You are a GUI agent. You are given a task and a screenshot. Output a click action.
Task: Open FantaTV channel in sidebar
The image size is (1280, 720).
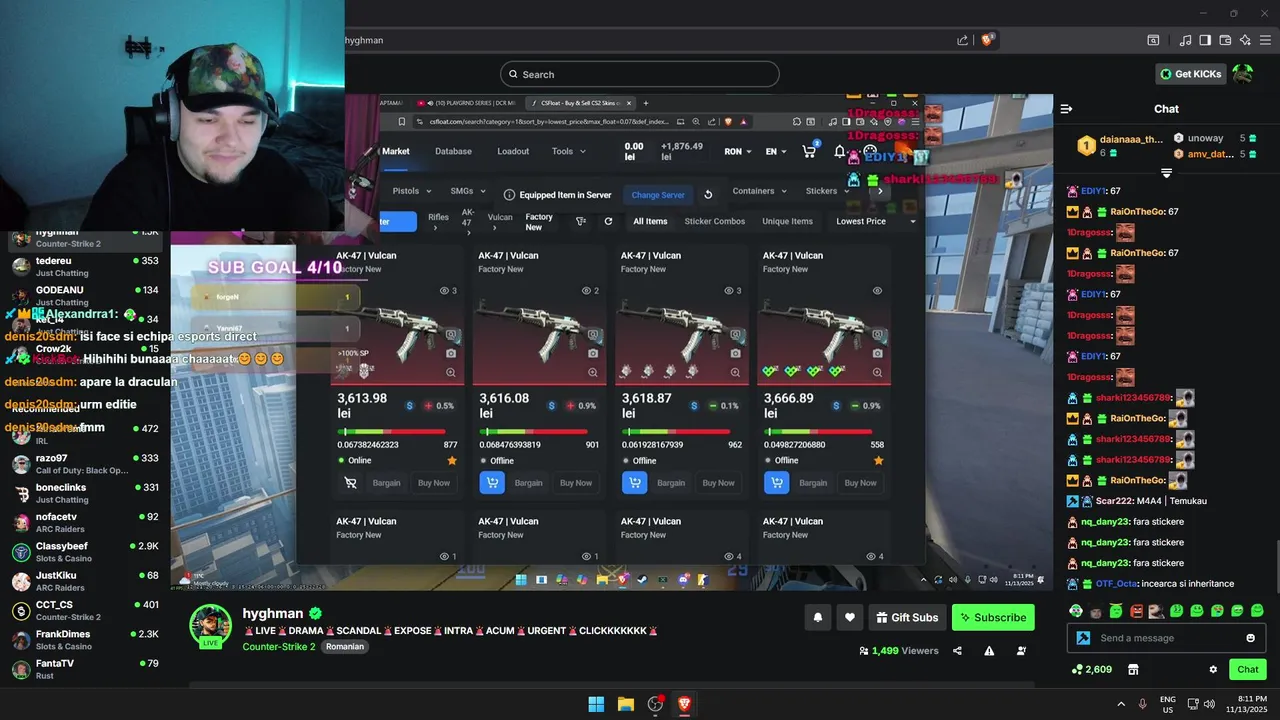86,669
